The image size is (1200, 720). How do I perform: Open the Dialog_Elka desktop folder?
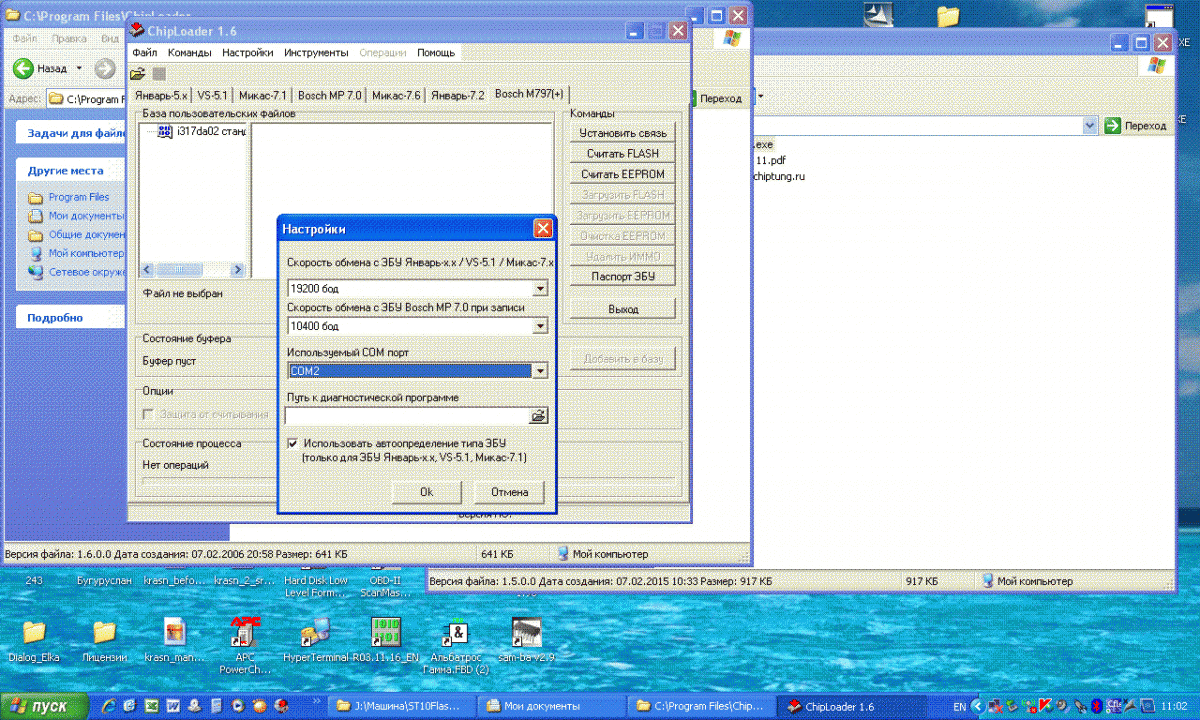click(34, 633)
